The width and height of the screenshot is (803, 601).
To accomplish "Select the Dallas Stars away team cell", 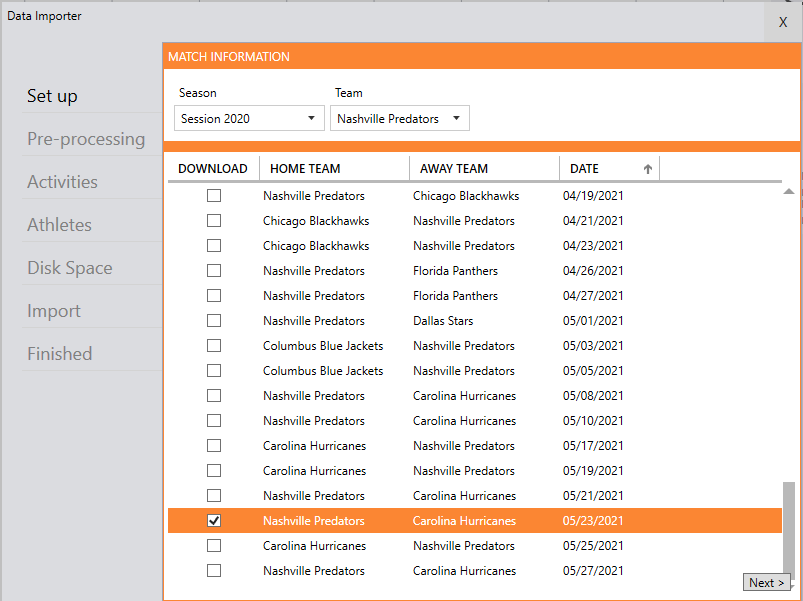I will point(443,320).
